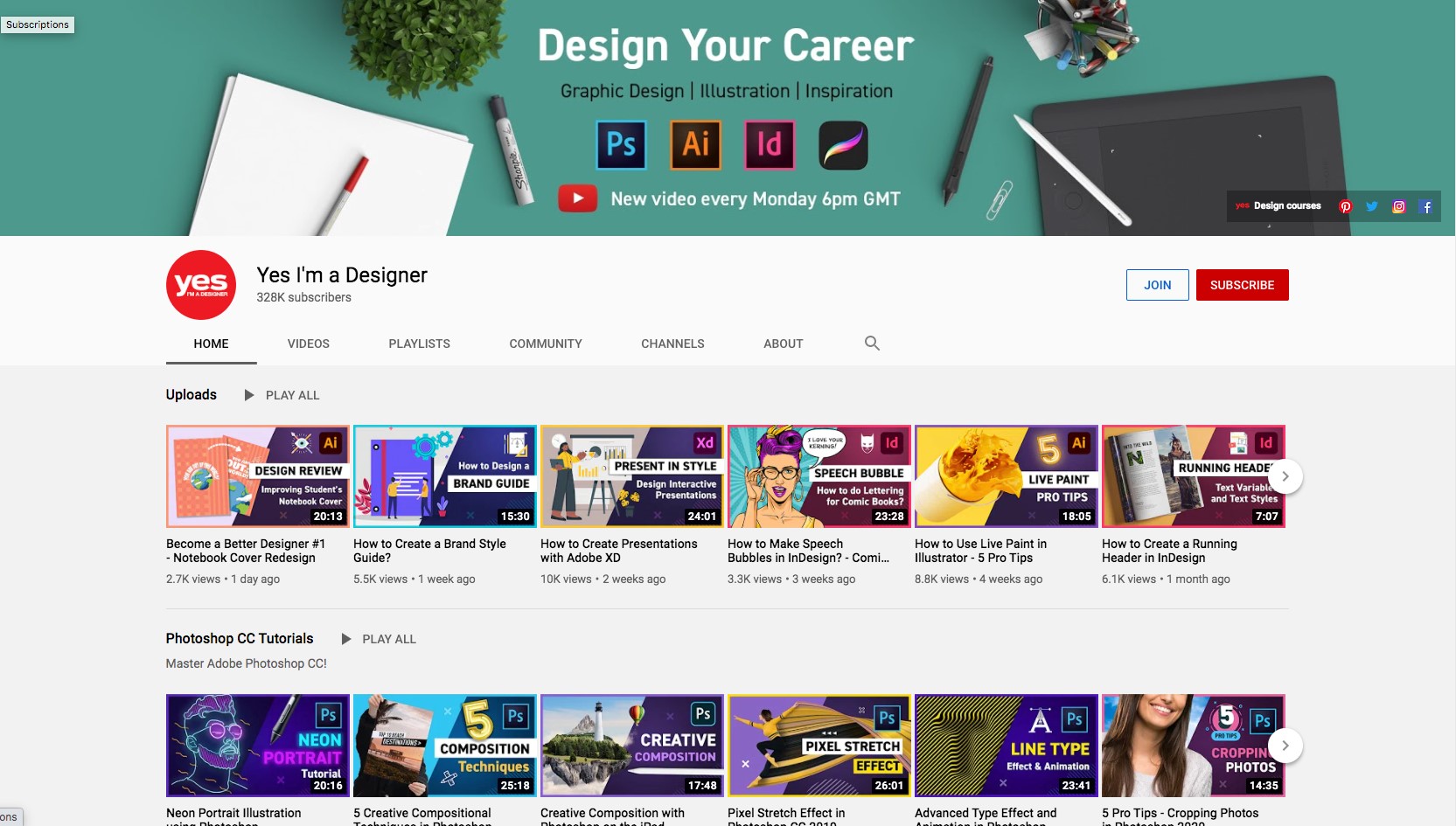Click the Photoshop CC Tutorials Play All triangle icon

coord(346,639)
